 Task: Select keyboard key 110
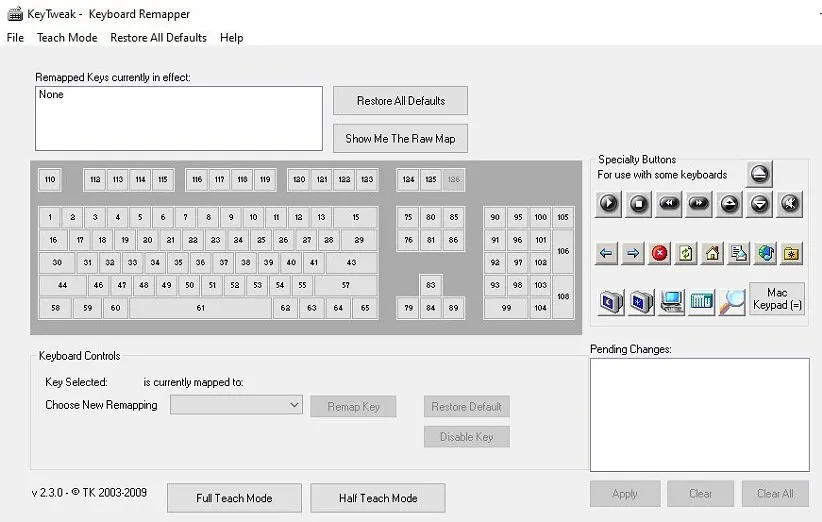coord(50,180)
